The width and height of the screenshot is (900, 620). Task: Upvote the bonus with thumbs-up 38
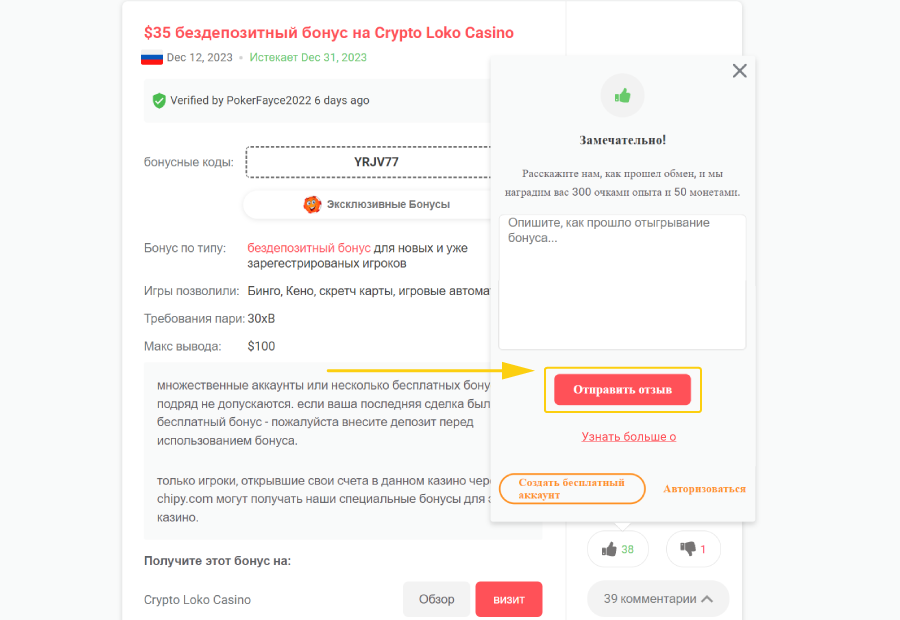[x=617, y=549]
